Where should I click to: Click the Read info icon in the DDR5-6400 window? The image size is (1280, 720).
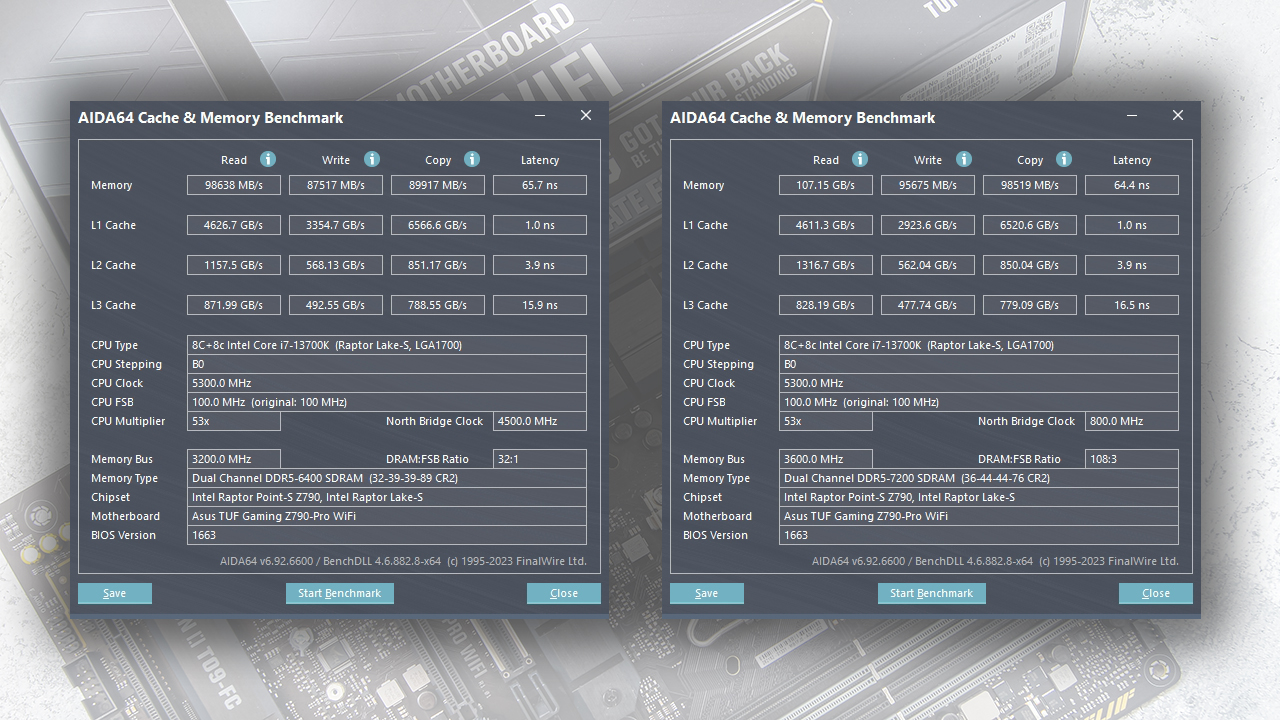coord(267,159)
